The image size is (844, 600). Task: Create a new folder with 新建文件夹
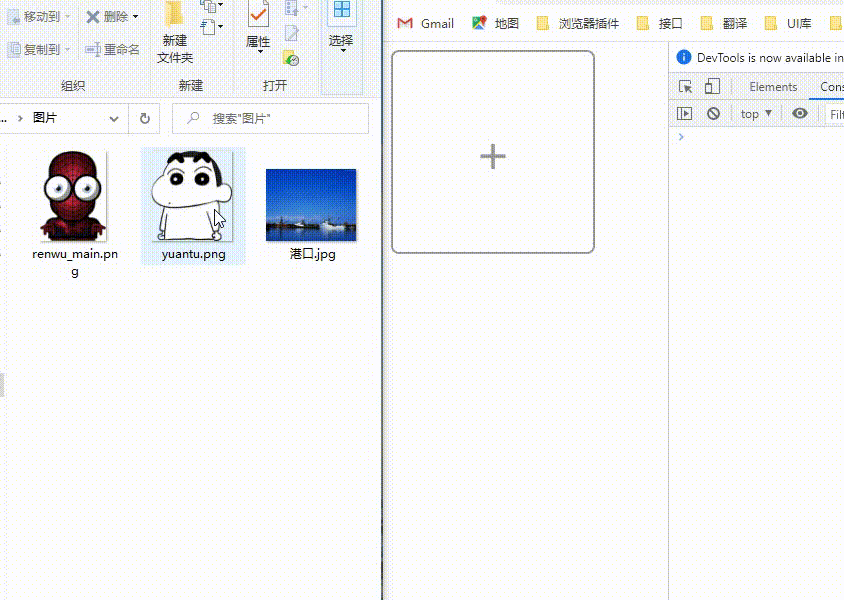click(x=175, y=32)
